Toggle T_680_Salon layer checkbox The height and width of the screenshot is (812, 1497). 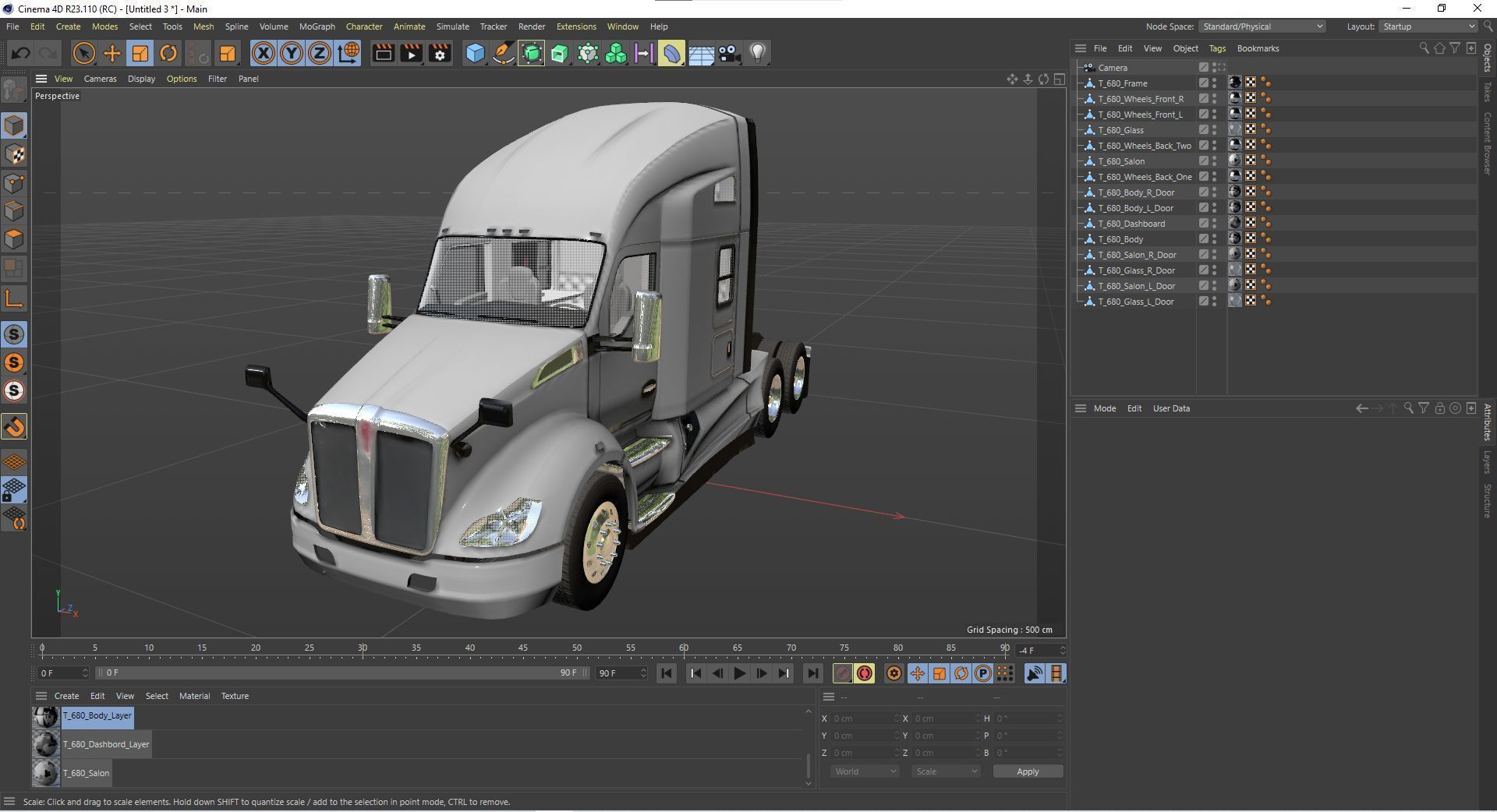click(1203, 161)
